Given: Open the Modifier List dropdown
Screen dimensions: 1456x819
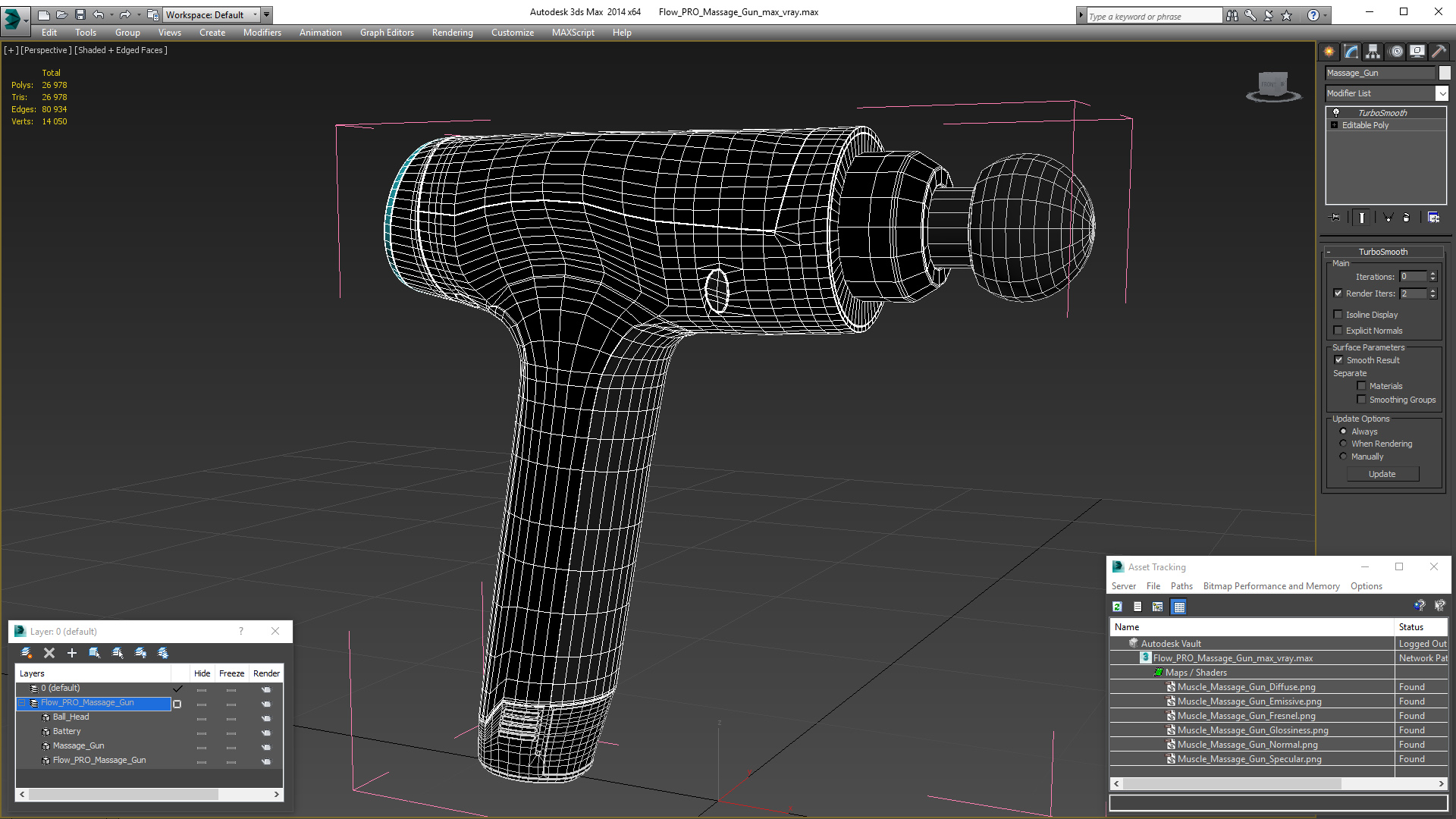Looking at the screenshot, I should (x=1442, y=93).
